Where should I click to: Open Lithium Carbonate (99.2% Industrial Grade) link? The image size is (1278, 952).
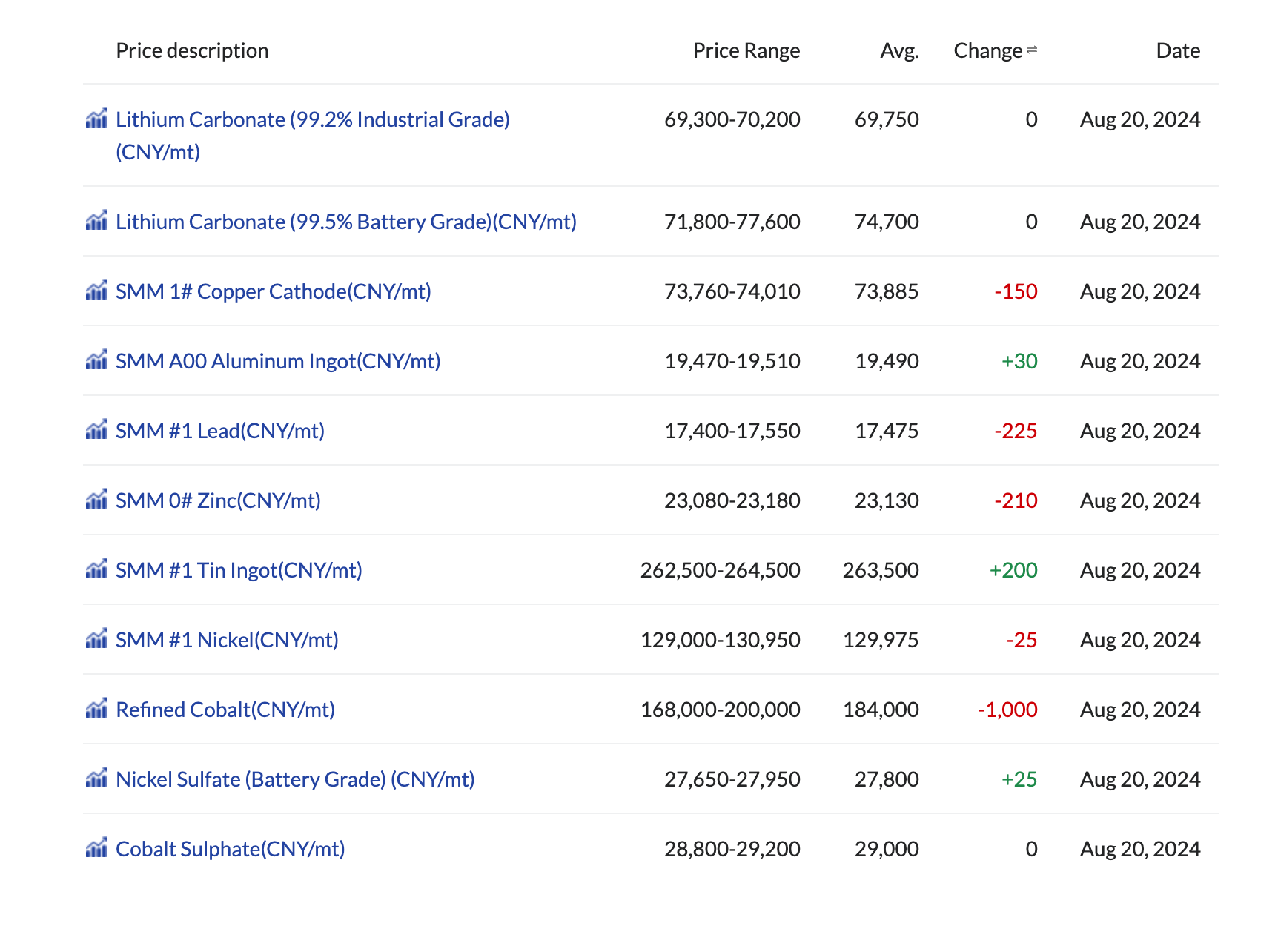coord(313,136)
